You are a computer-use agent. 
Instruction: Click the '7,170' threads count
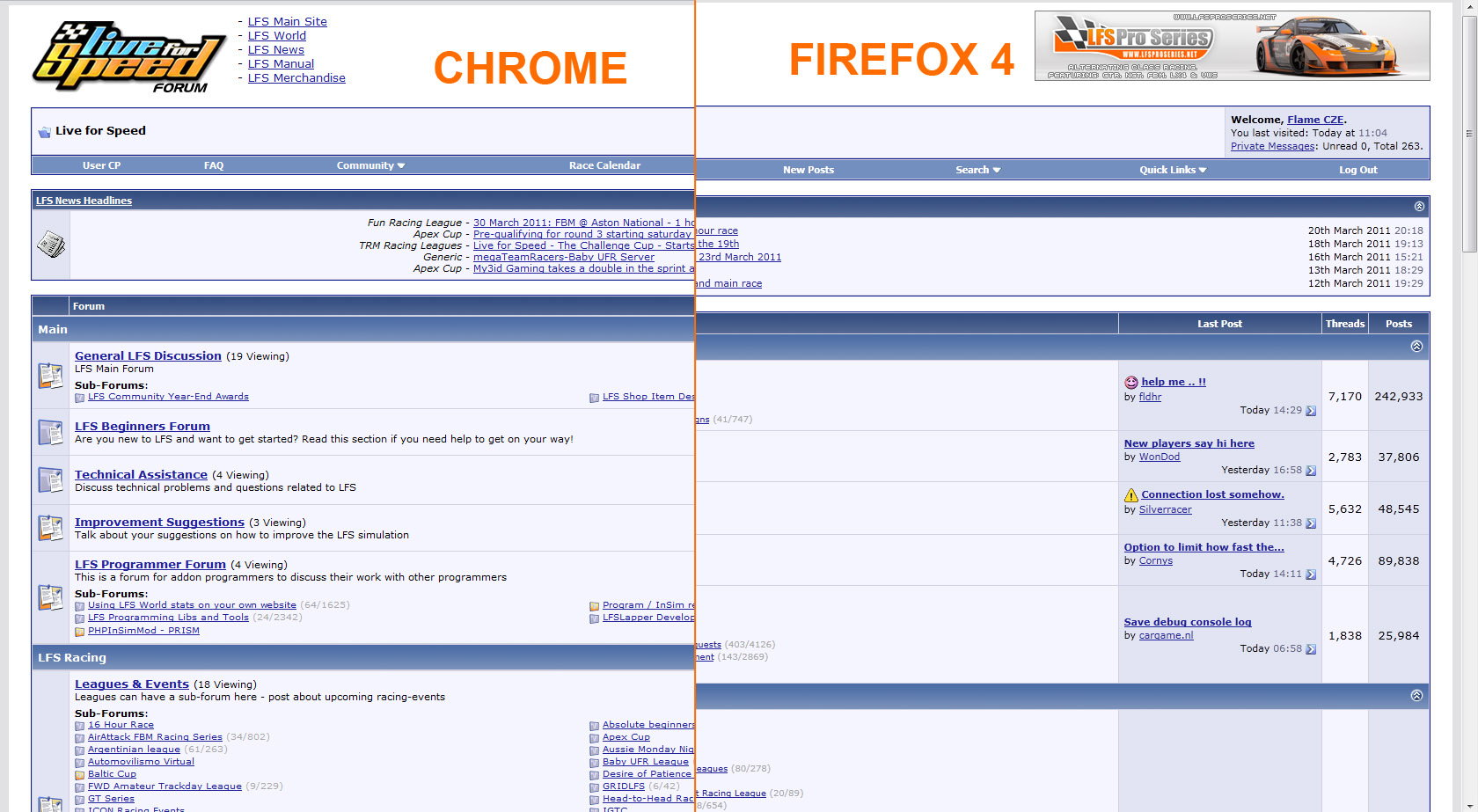pyautogui.click(x=1345, y=397)
